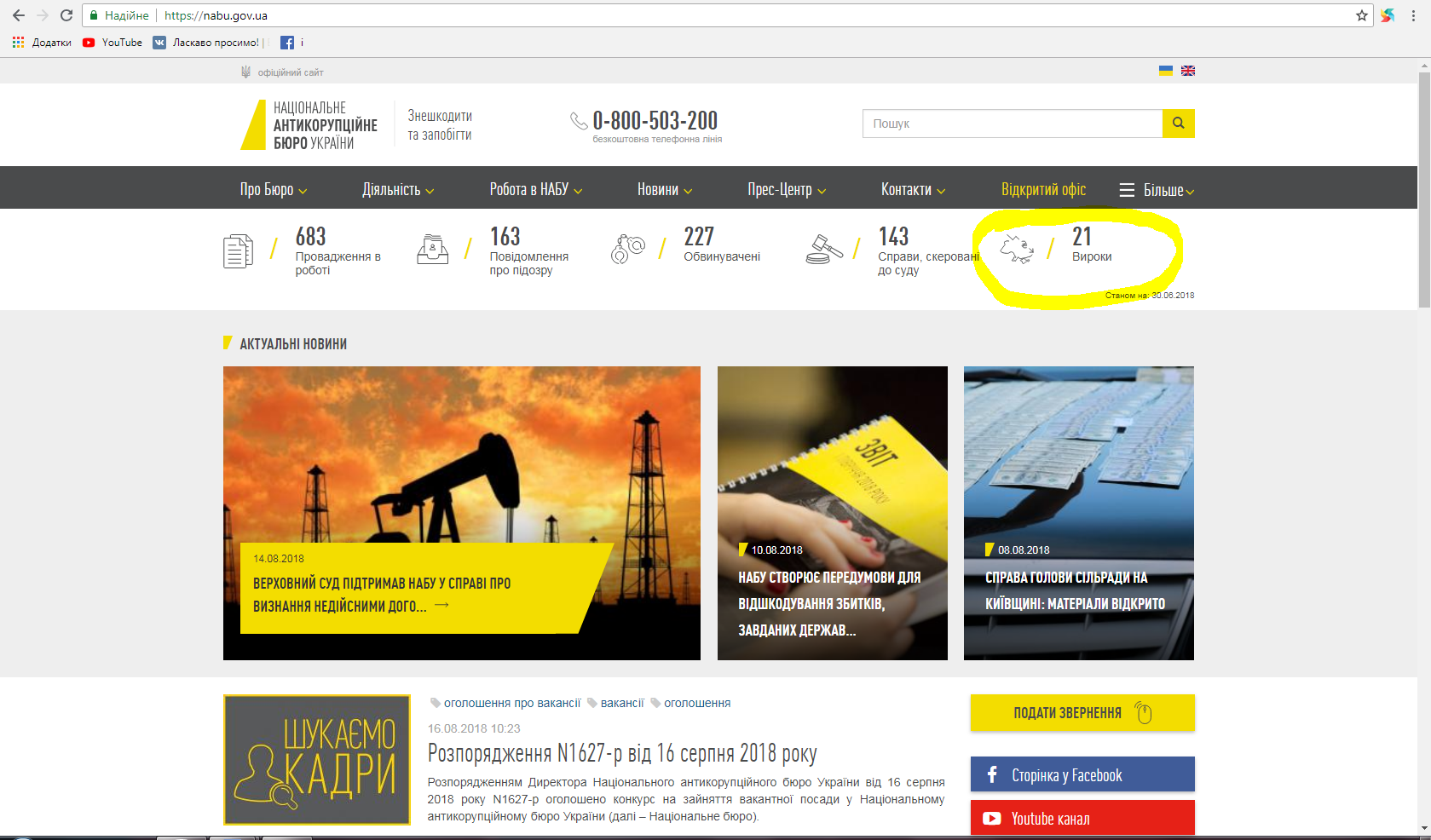Click the handcuffs icon for accused persons
This screenshot has height=840, width=1431.
(628, 250)
